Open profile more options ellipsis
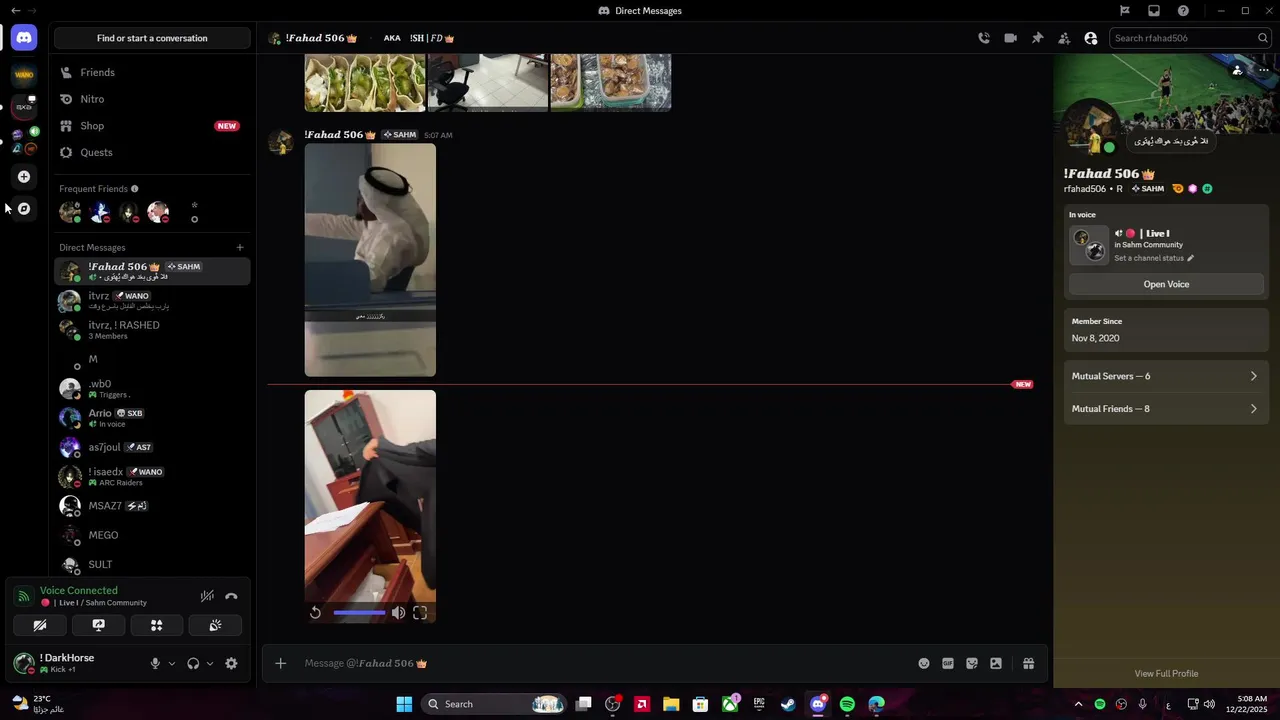Screen dimensions: 1280x720 pyautogui.click(x=1263, y=70)
